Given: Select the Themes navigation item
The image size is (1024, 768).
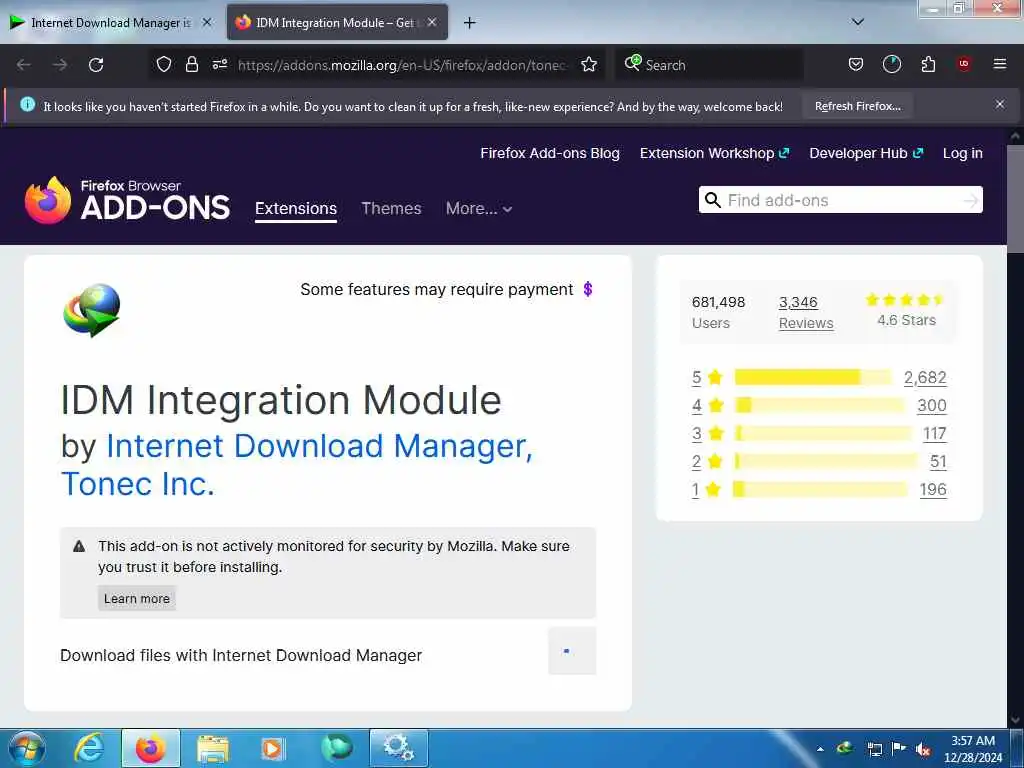Looking at the screenshot, I should coord(391,208).
